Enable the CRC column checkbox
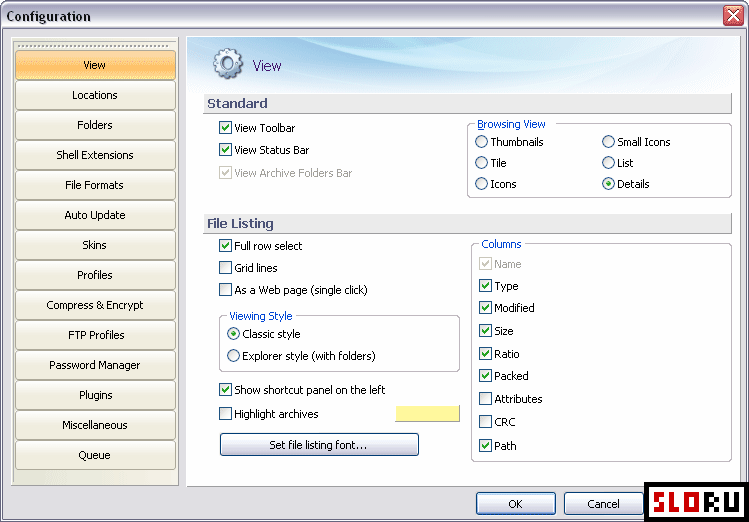 (486, 422)
